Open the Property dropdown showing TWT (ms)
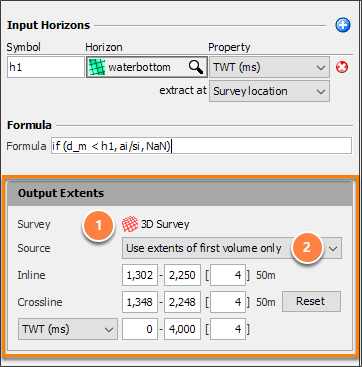362x367 pixels. 269,67
